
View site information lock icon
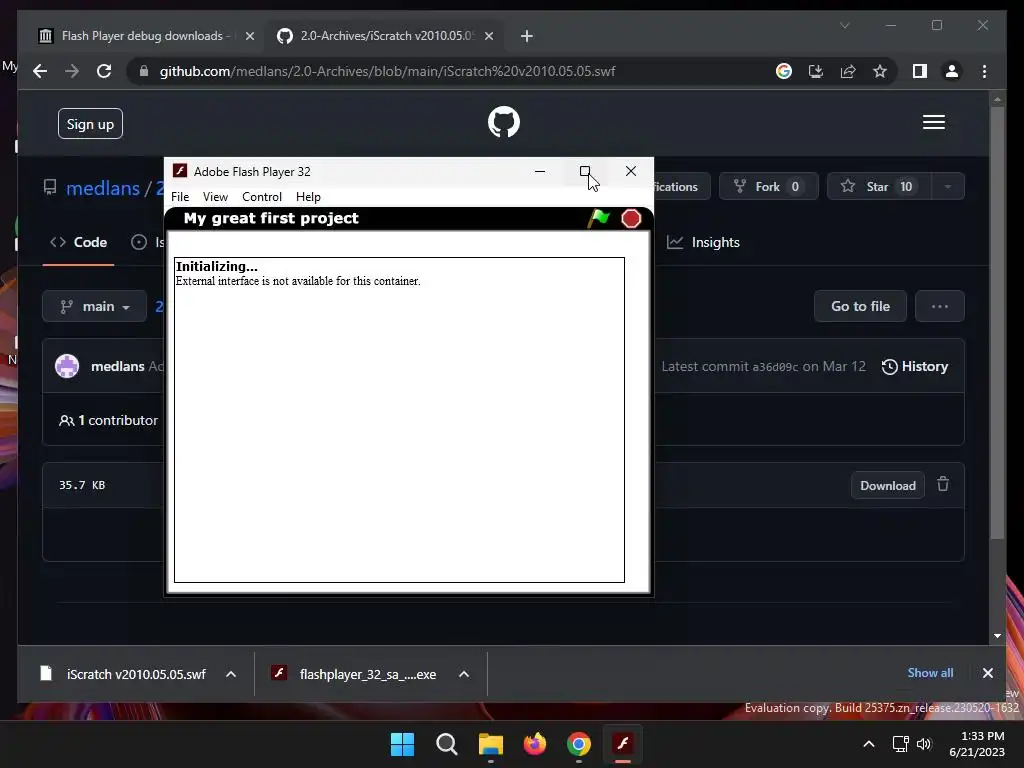tap(144, 71)
